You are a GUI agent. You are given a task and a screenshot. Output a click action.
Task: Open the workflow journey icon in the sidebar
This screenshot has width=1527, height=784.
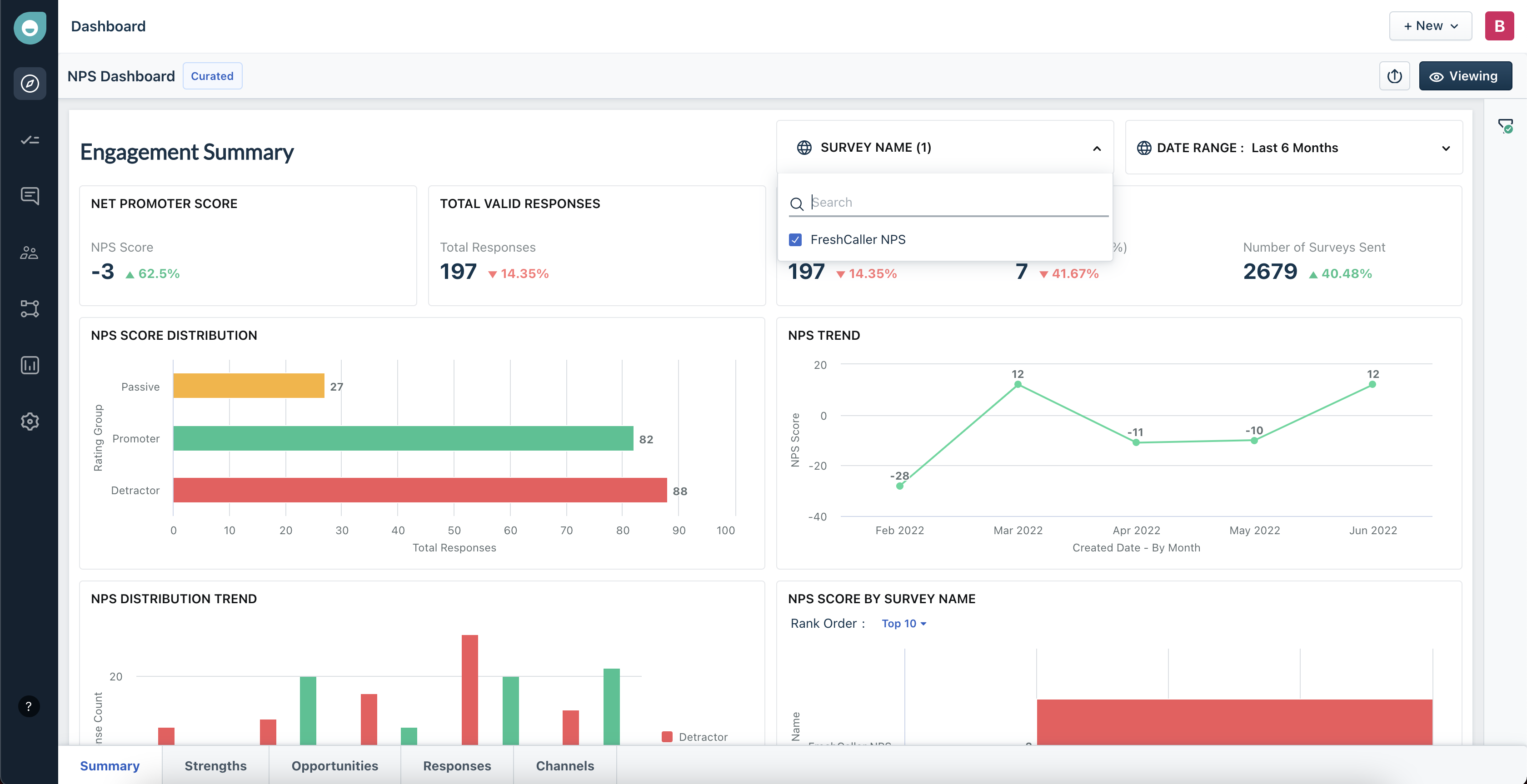click(x=29, y=308)
